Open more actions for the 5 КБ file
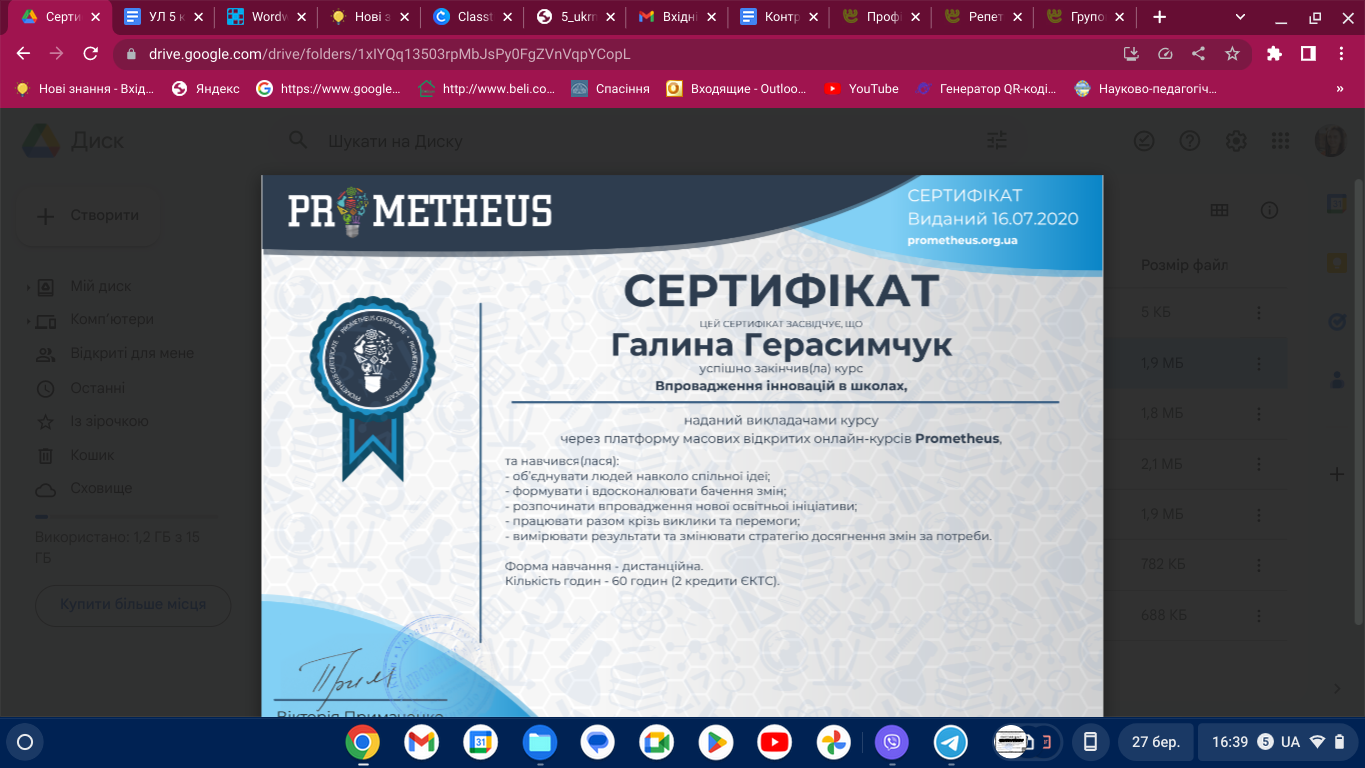 tap(1259, 313)
